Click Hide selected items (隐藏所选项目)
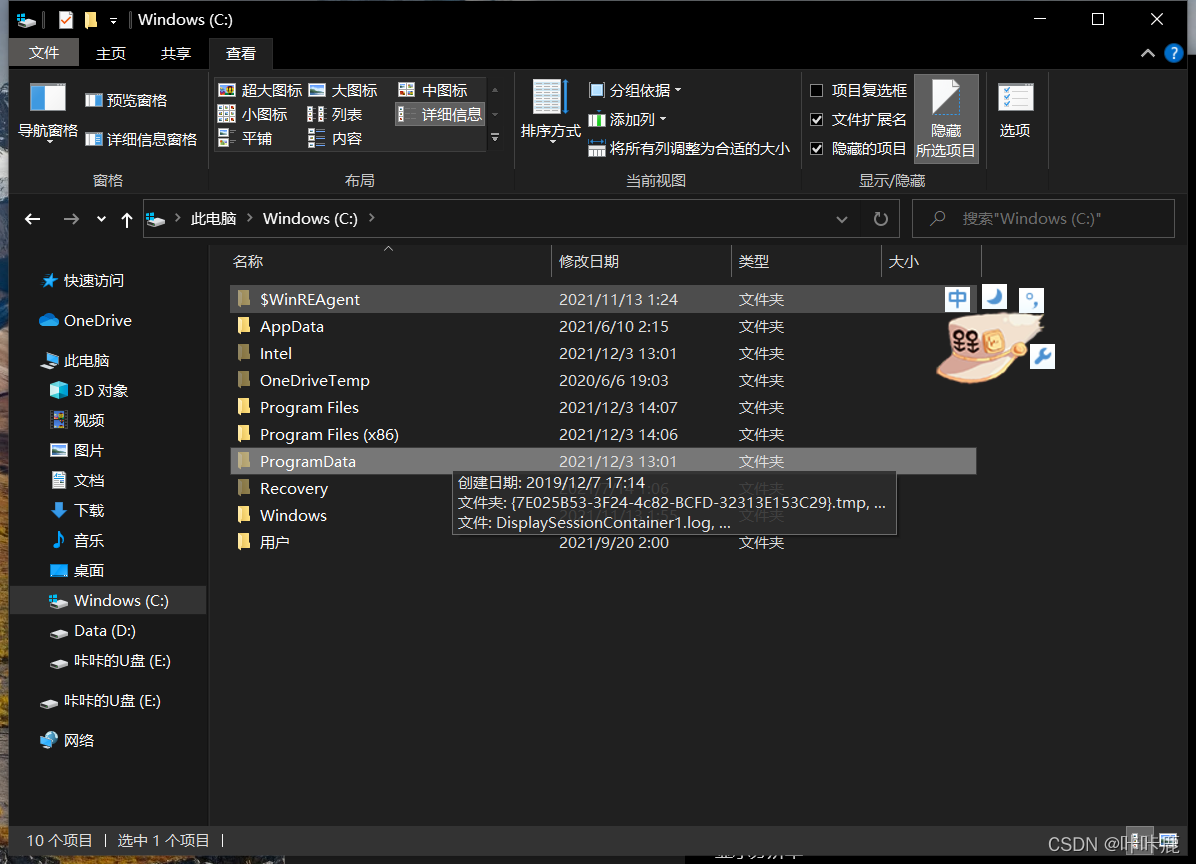Viewport: 1196px width, 864px height. pyautogui.click(x=946, y=119)
